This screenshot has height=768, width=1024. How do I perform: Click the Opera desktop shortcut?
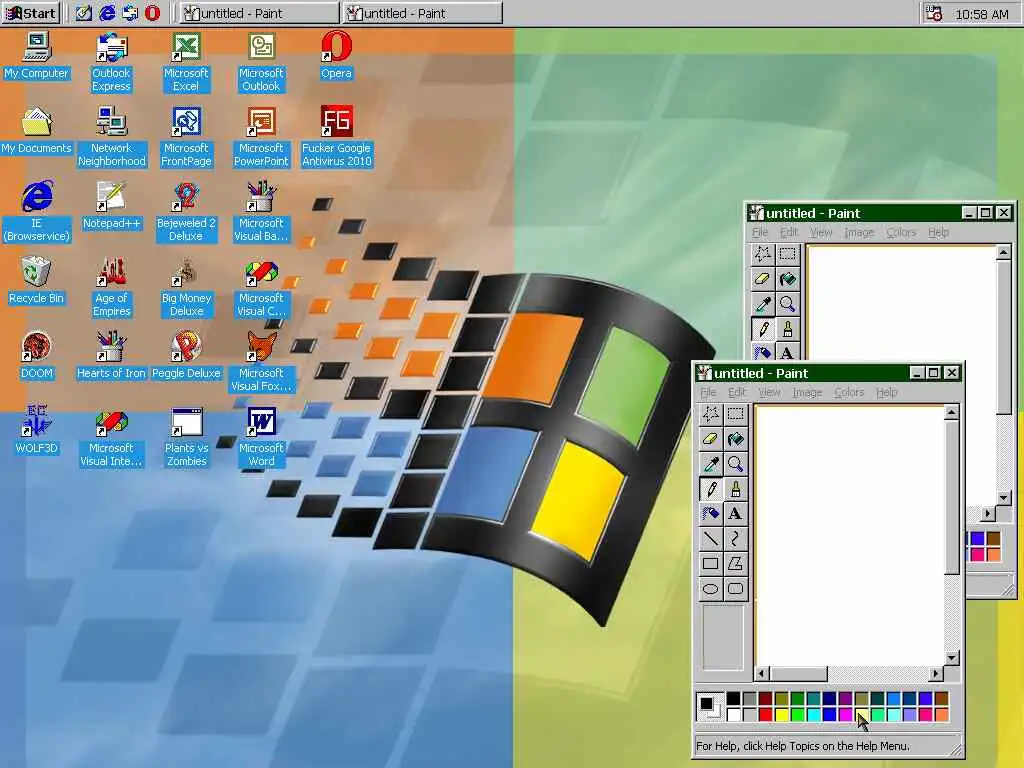click(x=336, y=56)
